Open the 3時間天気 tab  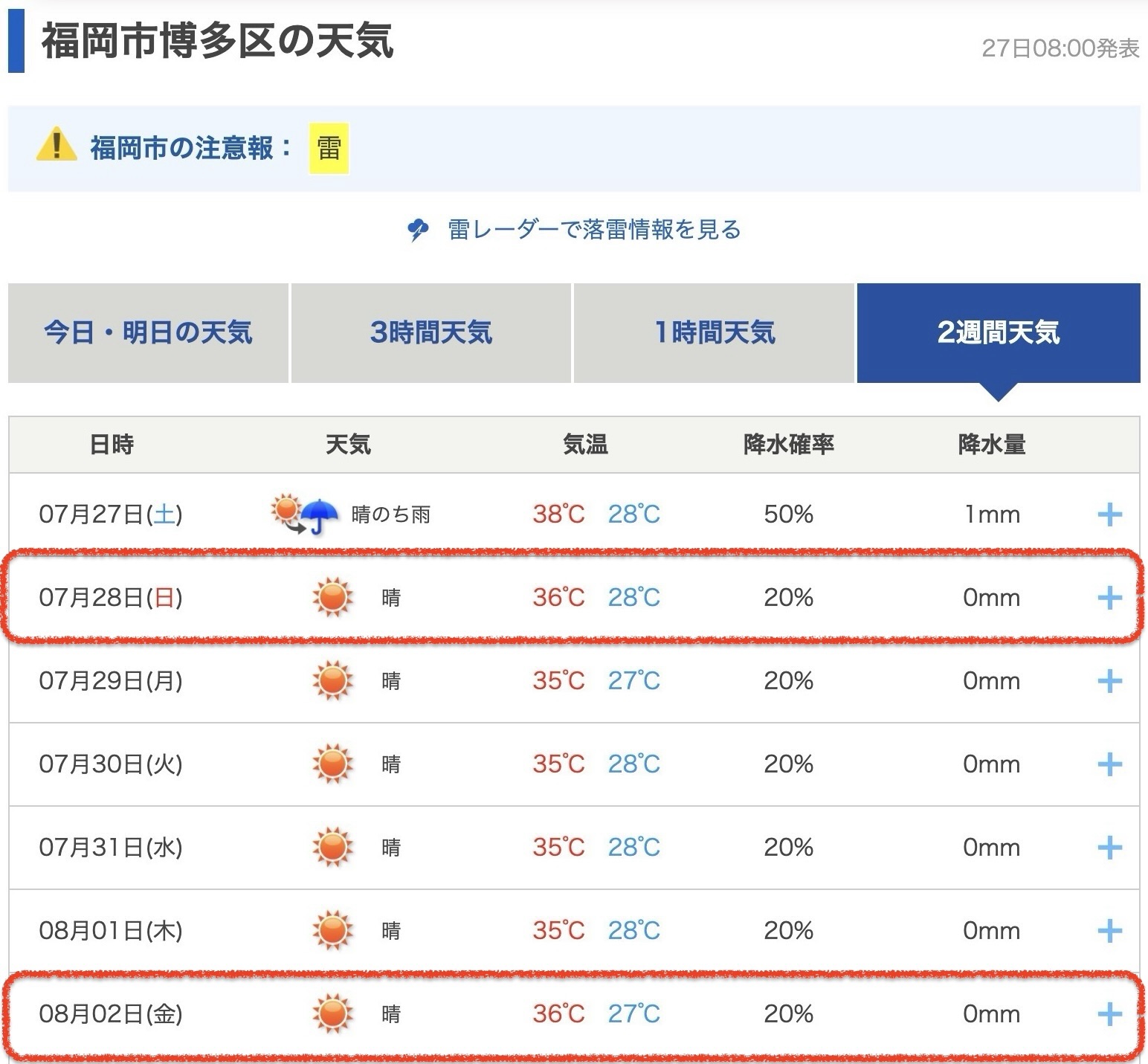[x=430, y=333]
